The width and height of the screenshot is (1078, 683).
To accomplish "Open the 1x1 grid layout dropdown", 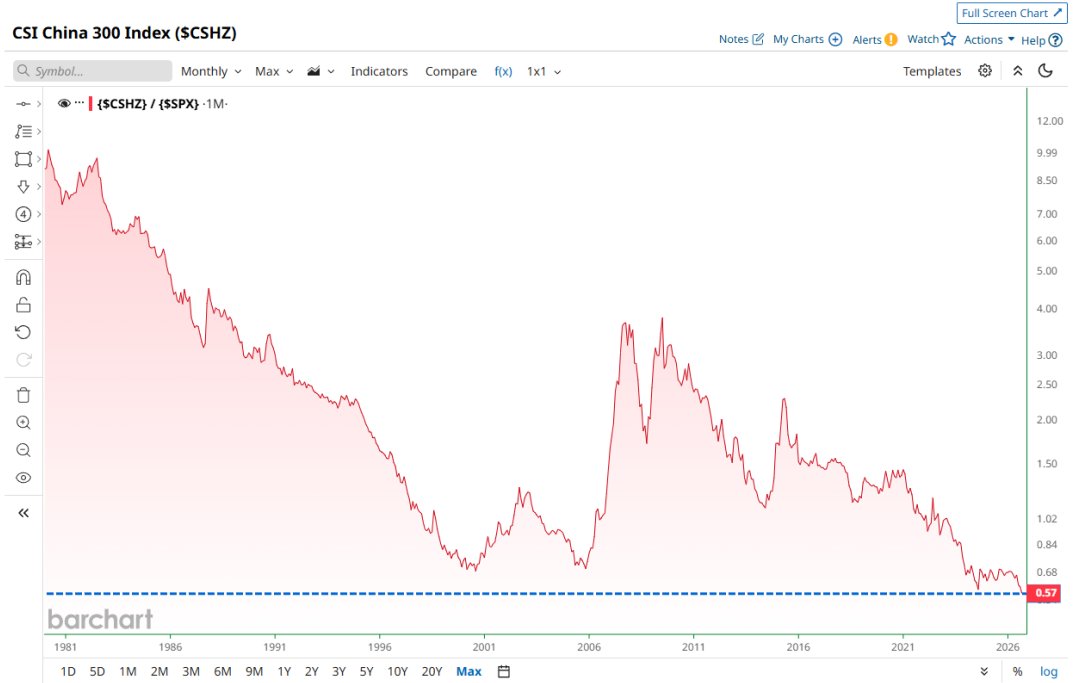I will 544,72.
